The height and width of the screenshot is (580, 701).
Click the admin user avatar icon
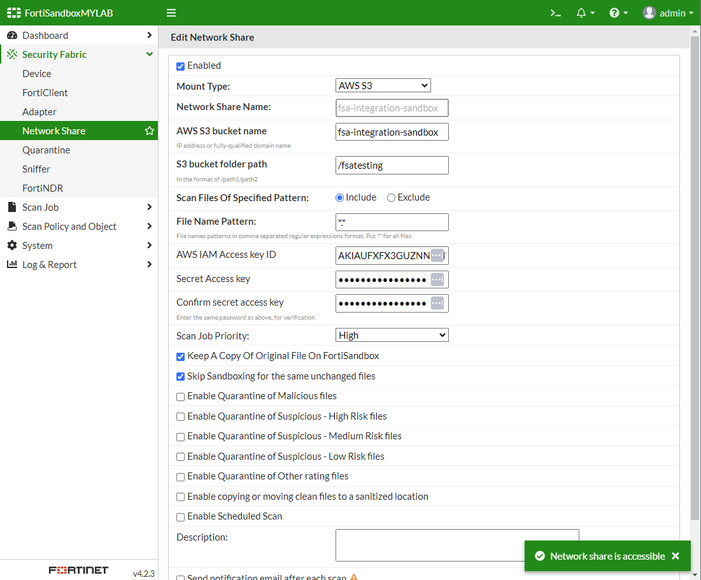[x=650, y=13]
